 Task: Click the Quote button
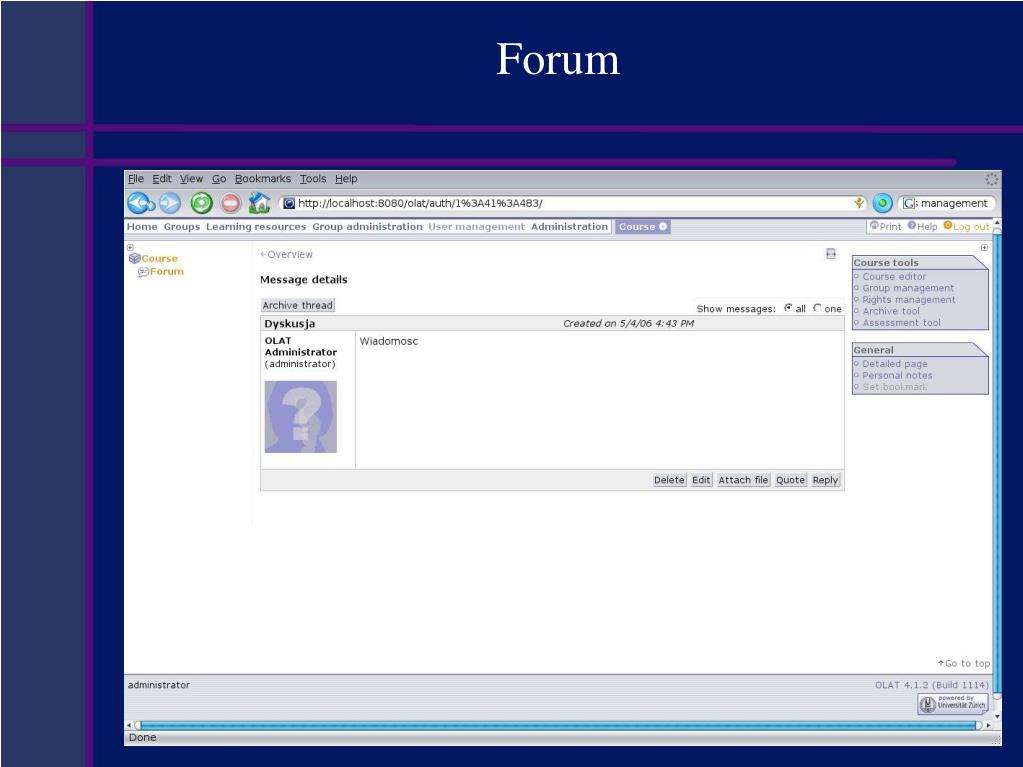(791, 480)
